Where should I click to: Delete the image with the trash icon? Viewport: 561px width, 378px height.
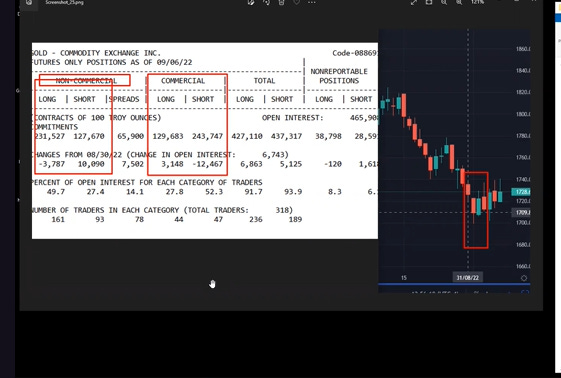coord(282,2)
